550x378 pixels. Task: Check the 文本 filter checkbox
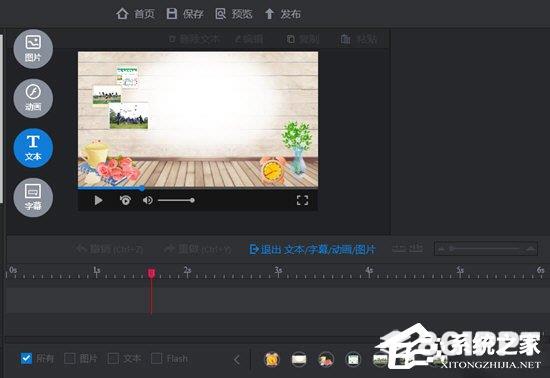[113, 358]
